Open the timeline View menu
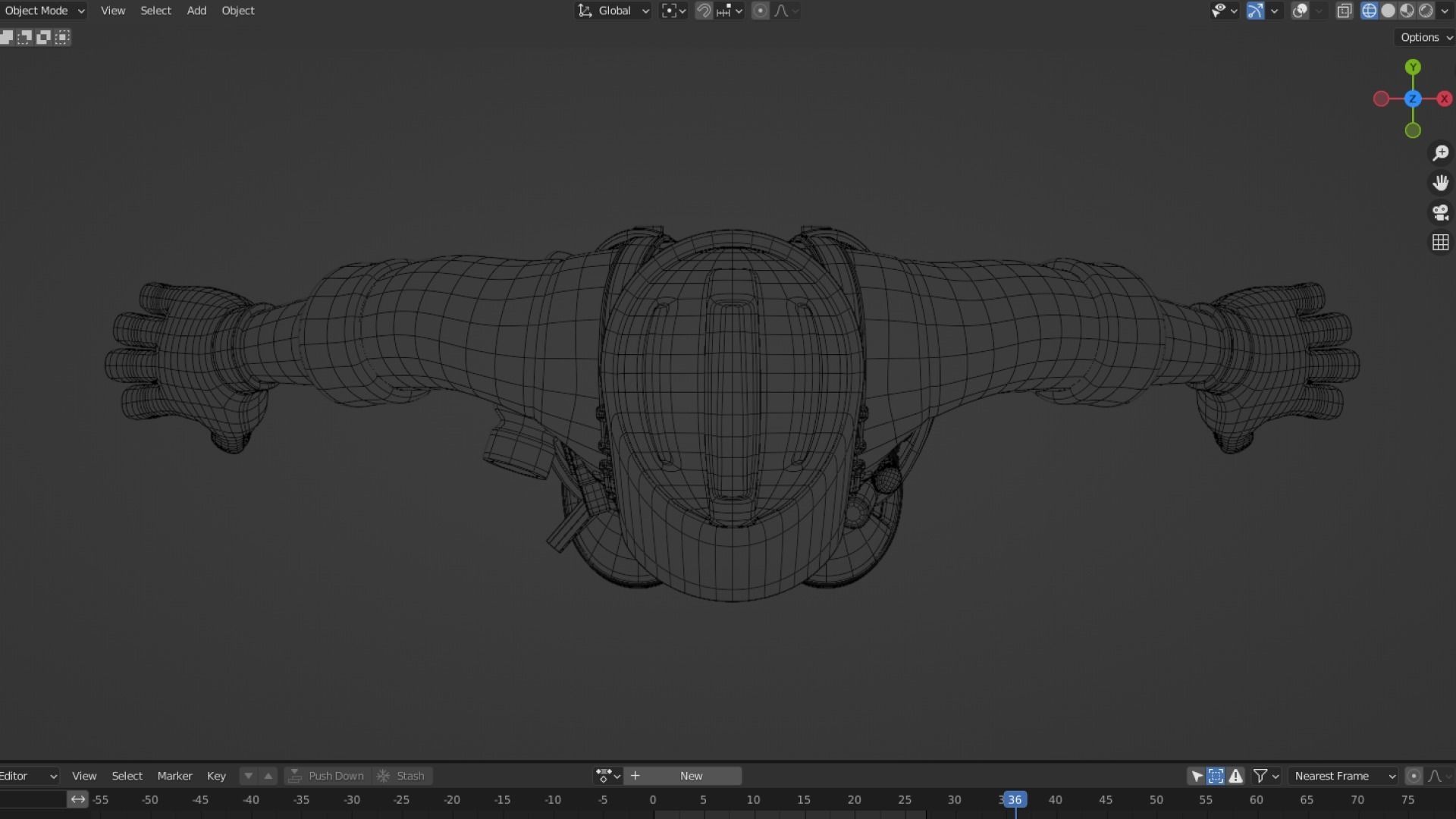1456x819 pixels. click(84, 776)
